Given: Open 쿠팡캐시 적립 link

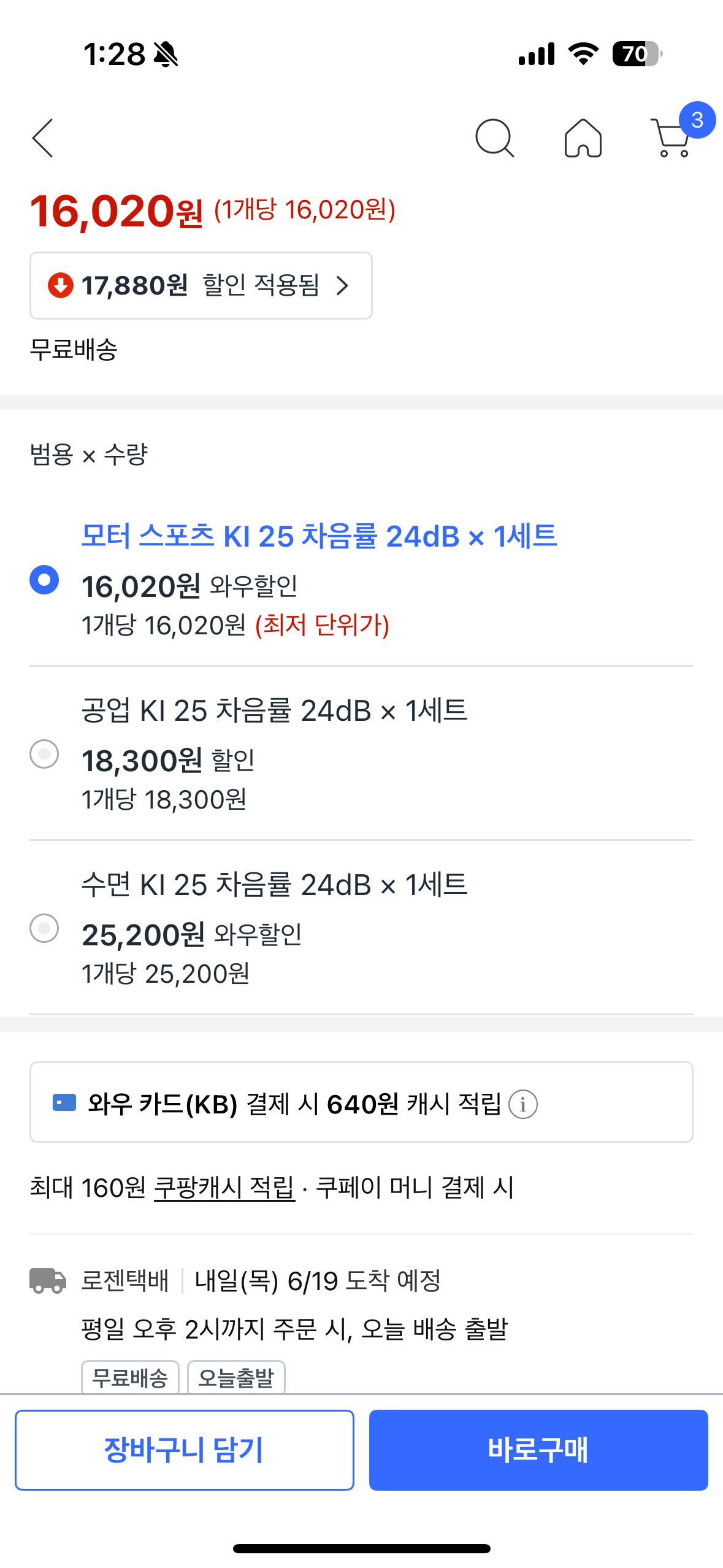Looking at the screenshot, I should 224,1188.
